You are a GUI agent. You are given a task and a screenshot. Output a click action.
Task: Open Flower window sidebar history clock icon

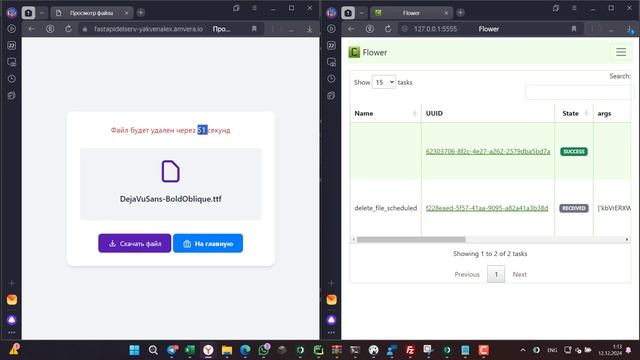click(331, 79)
